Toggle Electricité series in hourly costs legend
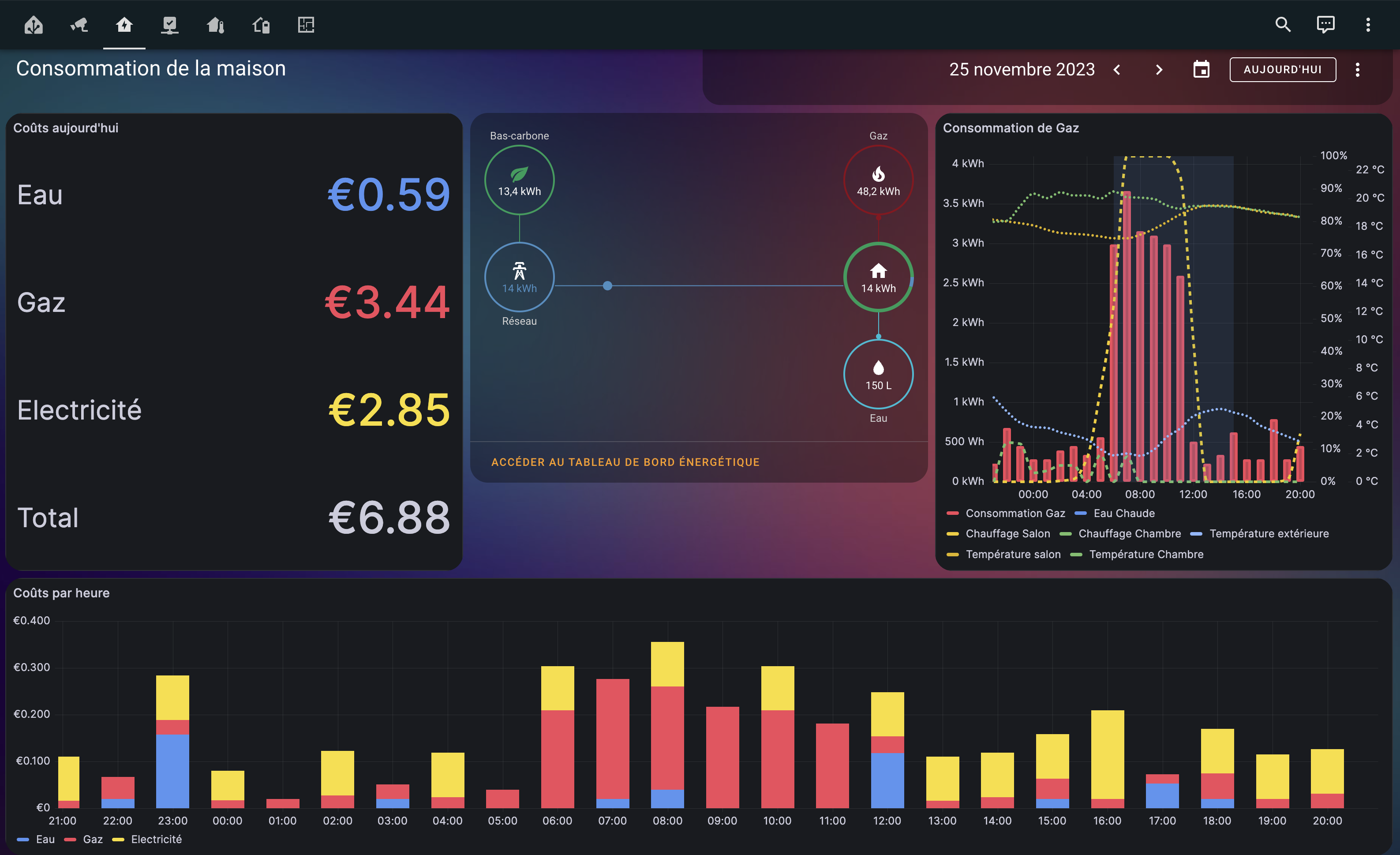This screenshot has height=855, width=1400. click(156, 839)
